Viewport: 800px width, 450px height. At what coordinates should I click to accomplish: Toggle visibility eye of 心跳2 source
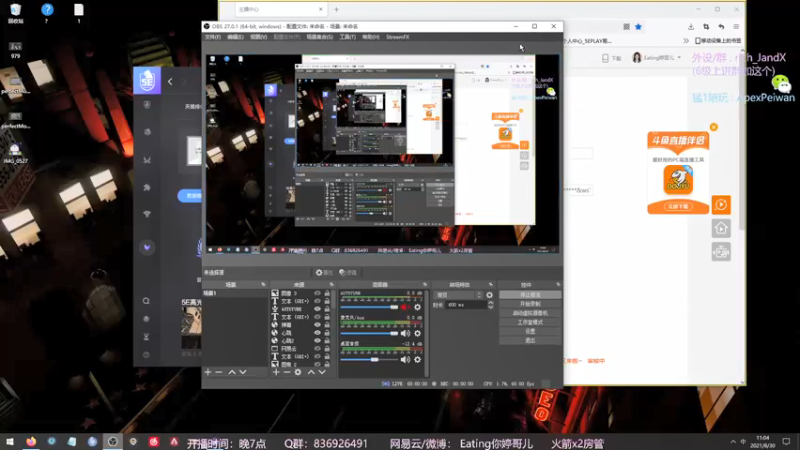coord(317,341)
